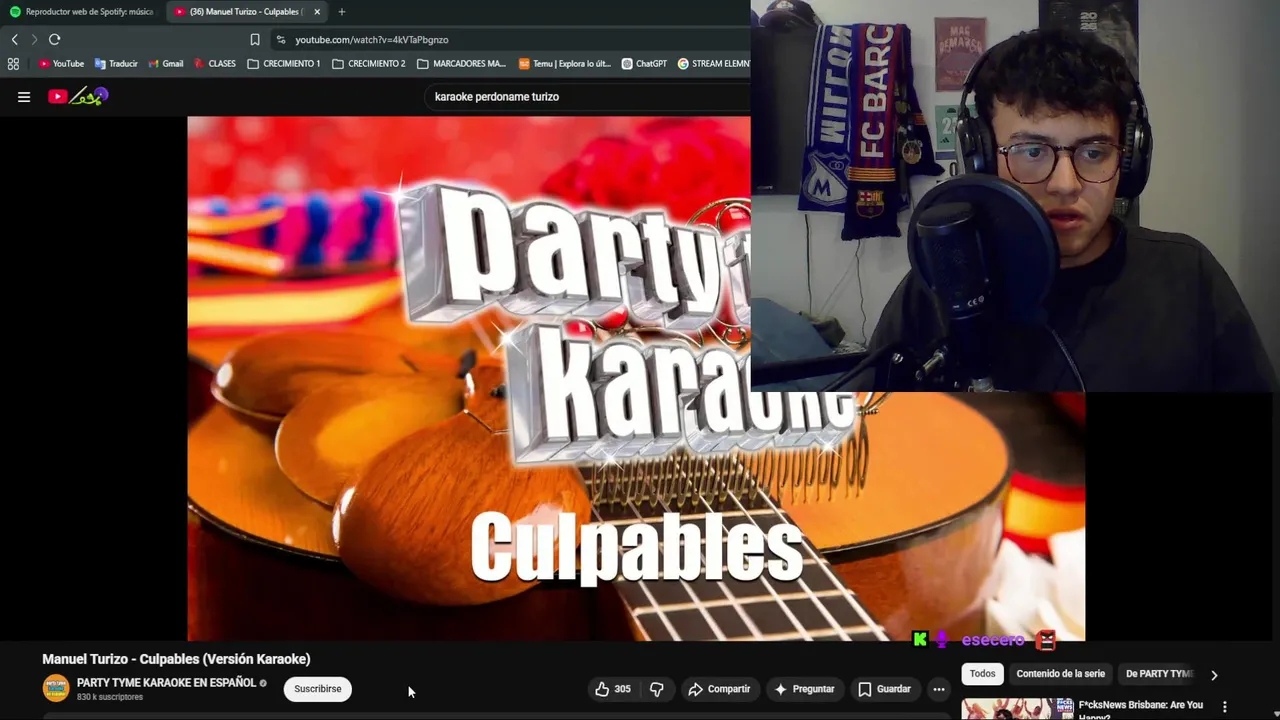This screenshot has width=1280, height=720.
Task: Subscribe with the Suscribirse button
Action: tap(318, 689)
